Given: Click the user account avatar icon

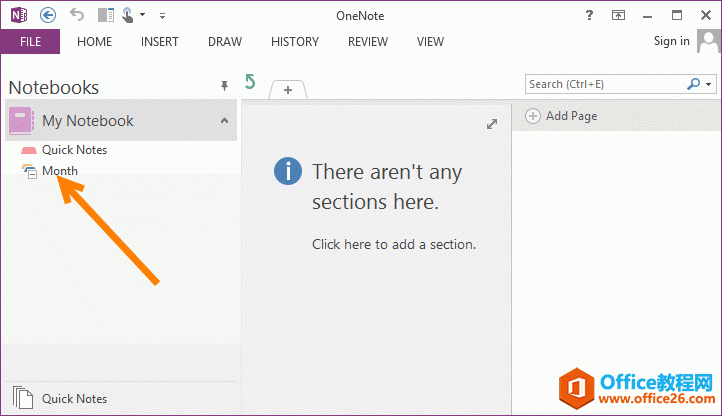Looking at the screenshot, I should (708, 41).
